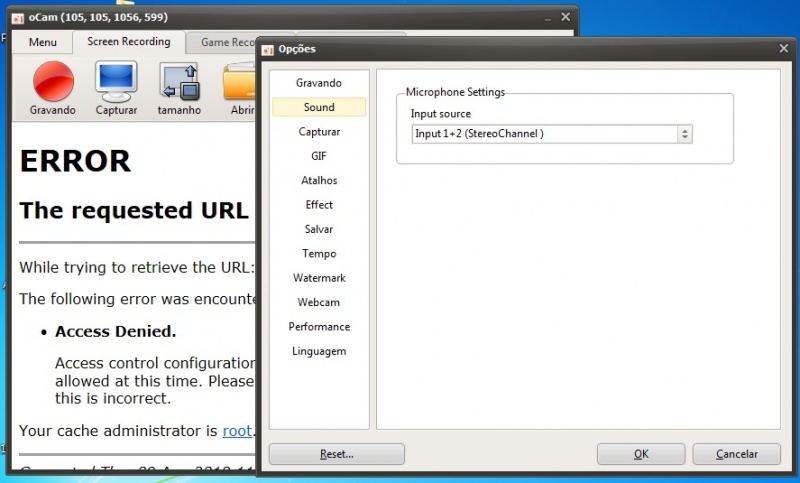800x483 pixels.
Task: Switch to the Screen Recording tab
Action: (x=128, y=42)
